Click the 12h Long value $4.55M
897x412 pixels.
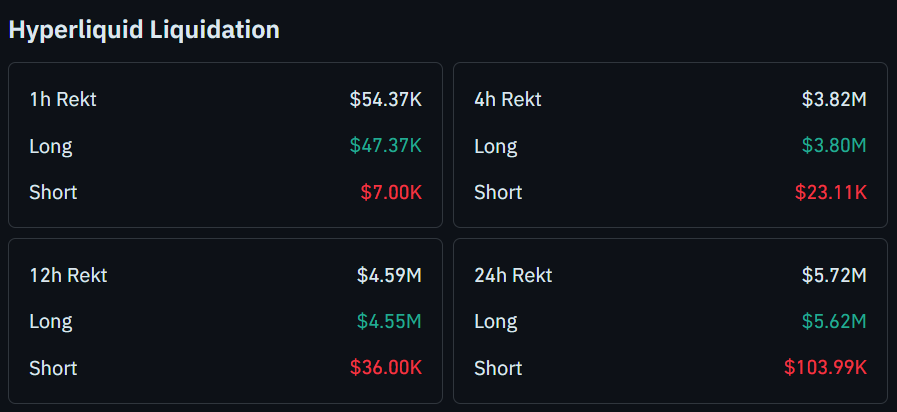[x=389, y=321]
